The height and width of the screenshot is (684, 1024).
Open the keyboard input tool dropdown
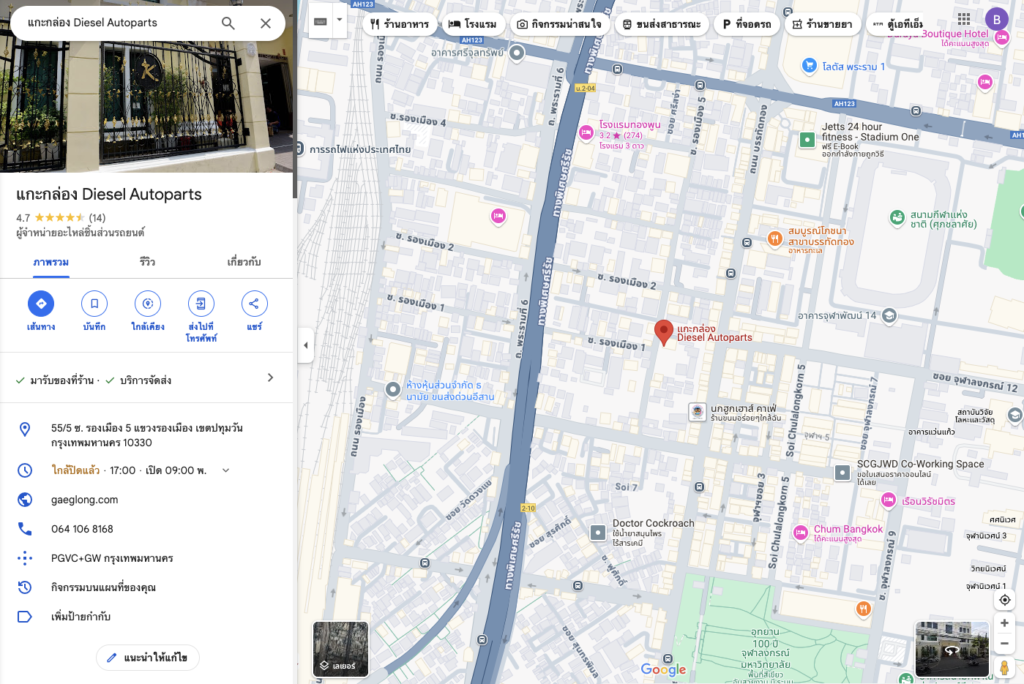pyautogui.click(x=339, y=20)
